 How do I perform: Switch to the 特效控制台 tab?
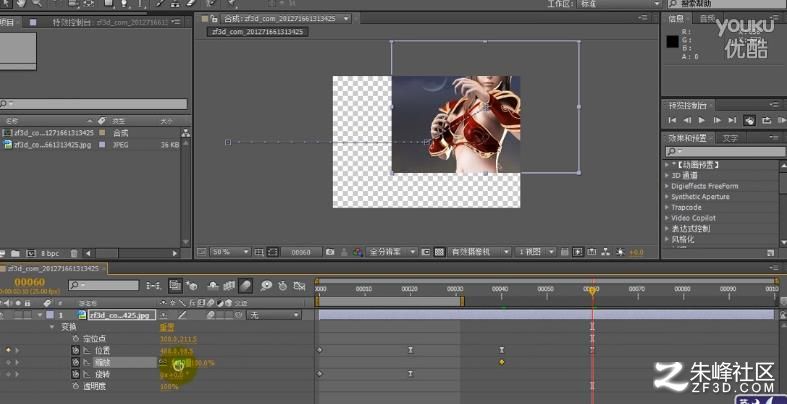[110, 23]
